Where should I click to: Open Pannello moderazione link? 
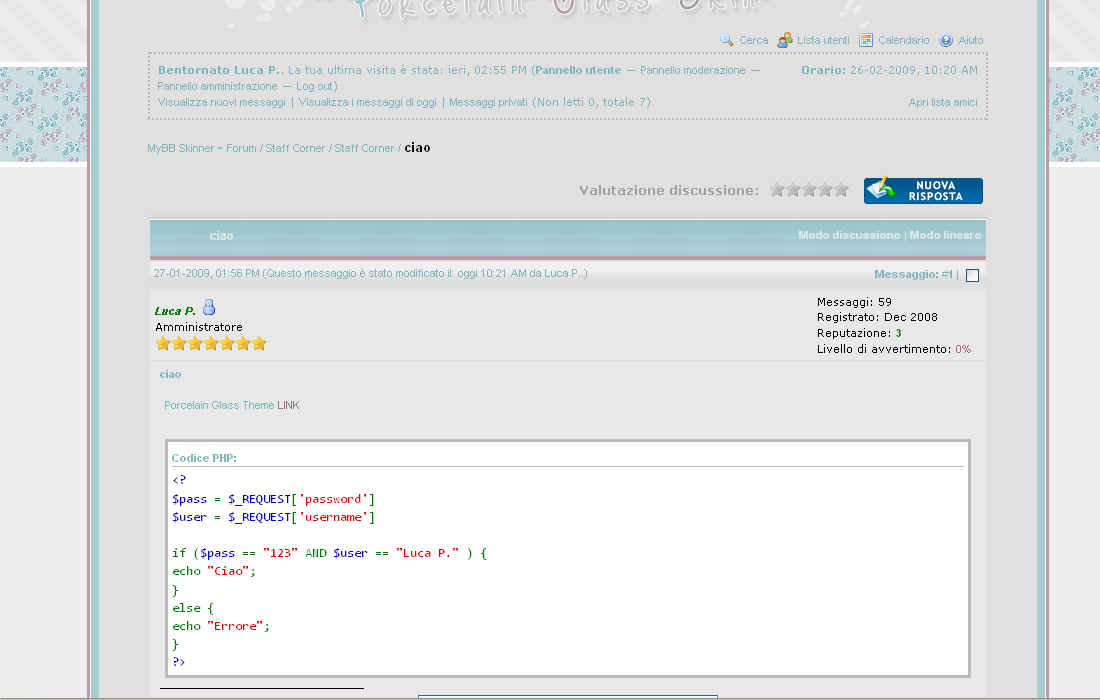[x=693, y=70]
